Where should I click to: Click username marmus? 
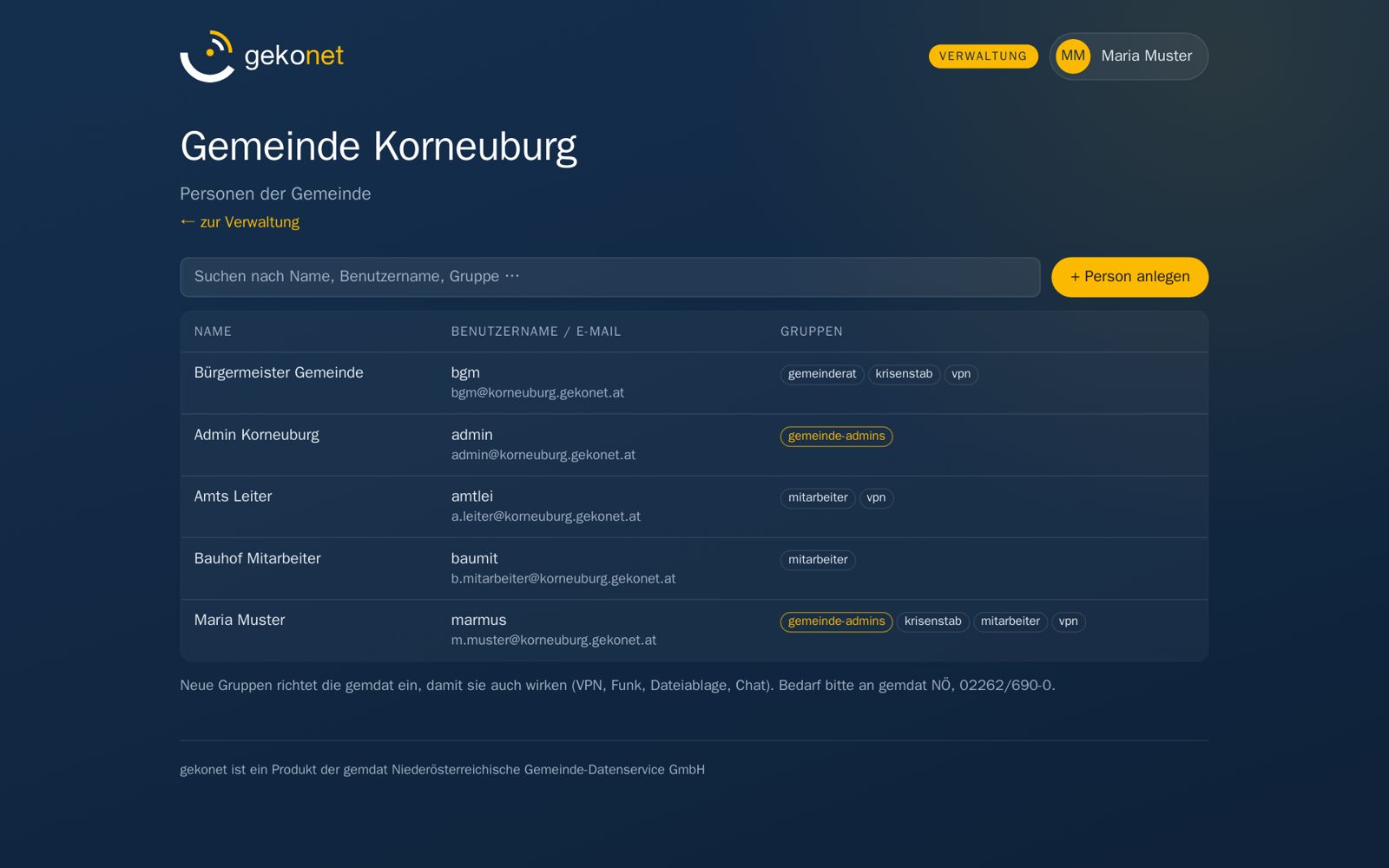pos(478,621)
